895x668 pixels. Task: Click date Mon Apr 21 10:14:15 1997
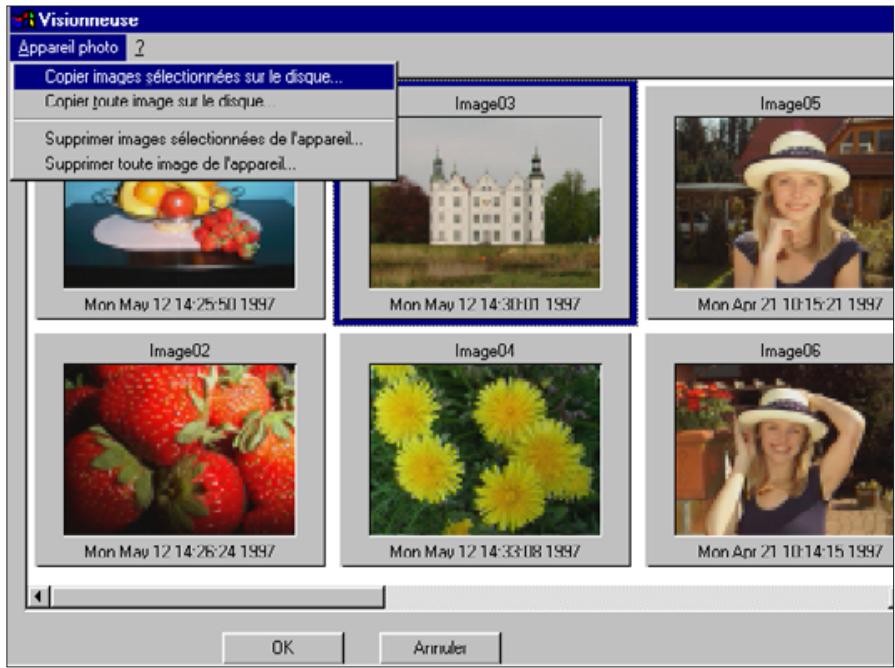click(790, 551)
